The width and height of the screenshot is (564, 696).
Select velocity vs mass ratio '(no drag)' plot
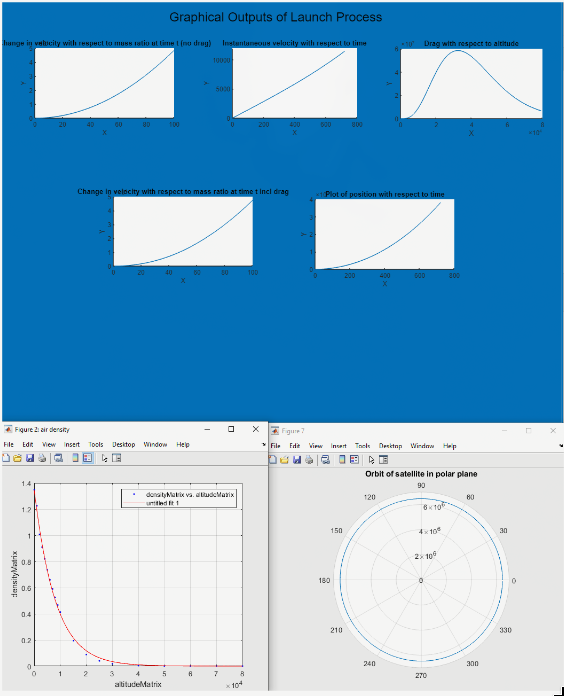click(104, 83)
